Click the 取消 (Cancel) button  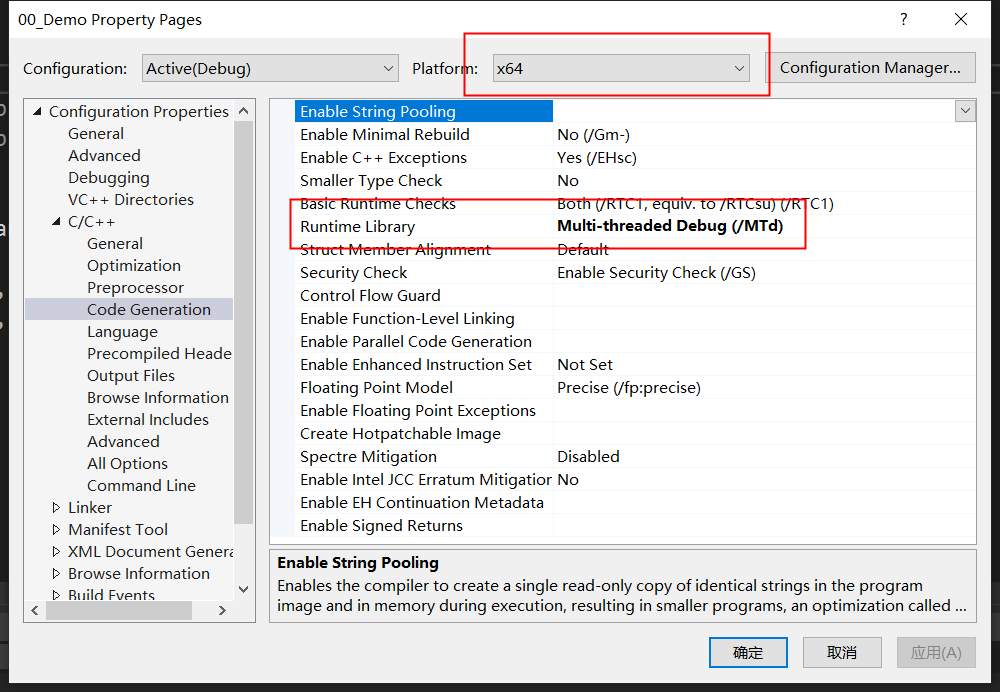click(x=842, y=652)
